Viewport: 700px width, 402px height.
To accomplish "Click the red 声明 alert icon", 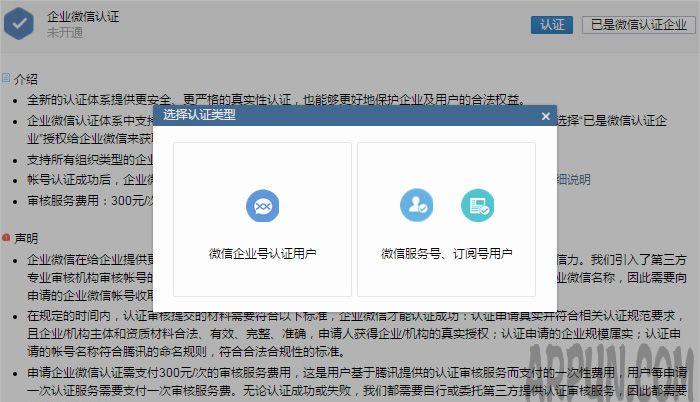I will pyautogui.click(x=6, y=237).
